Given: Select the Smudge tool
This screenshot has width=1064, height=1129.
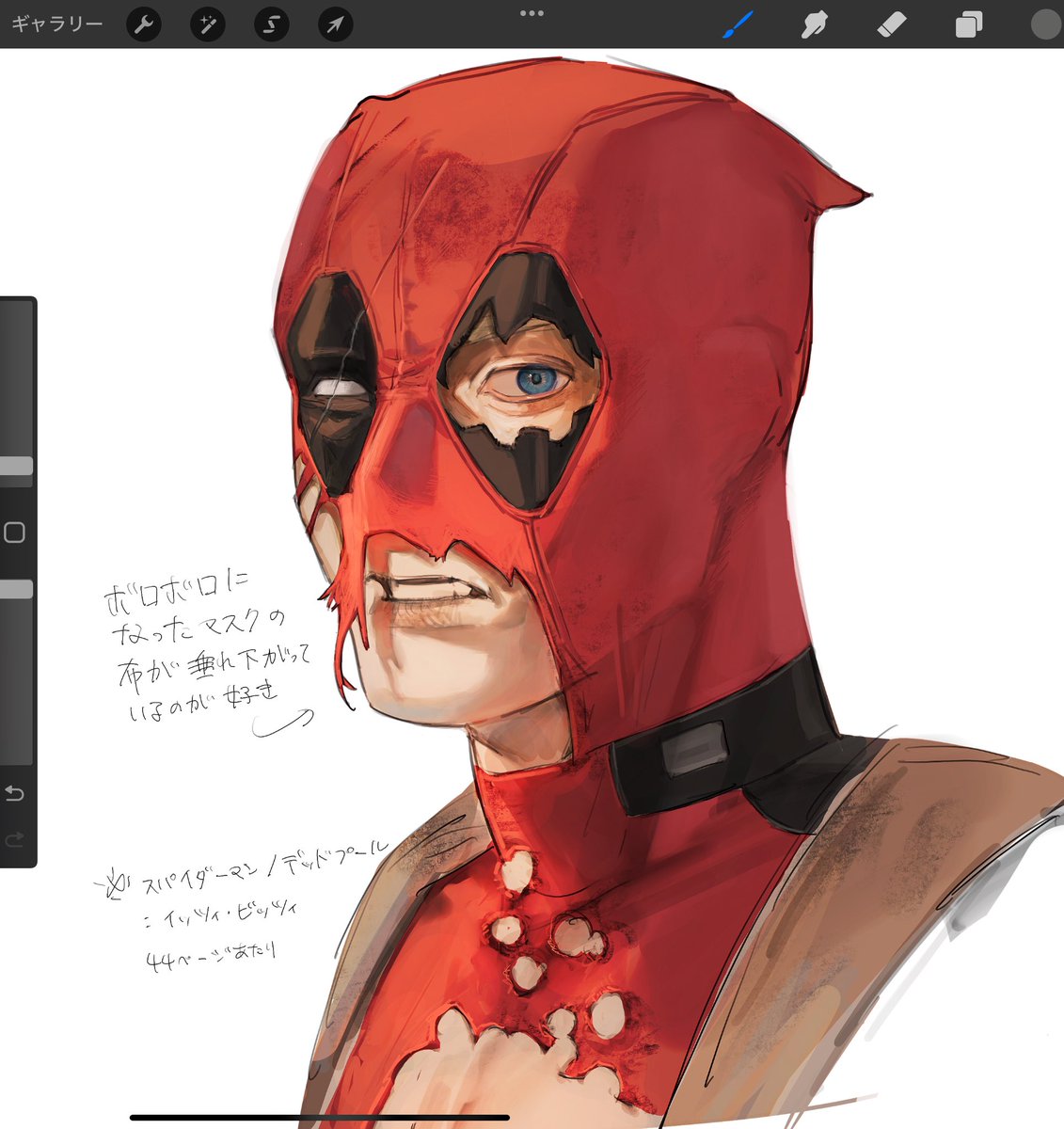Looking at the screenshot, I should 814,24.
